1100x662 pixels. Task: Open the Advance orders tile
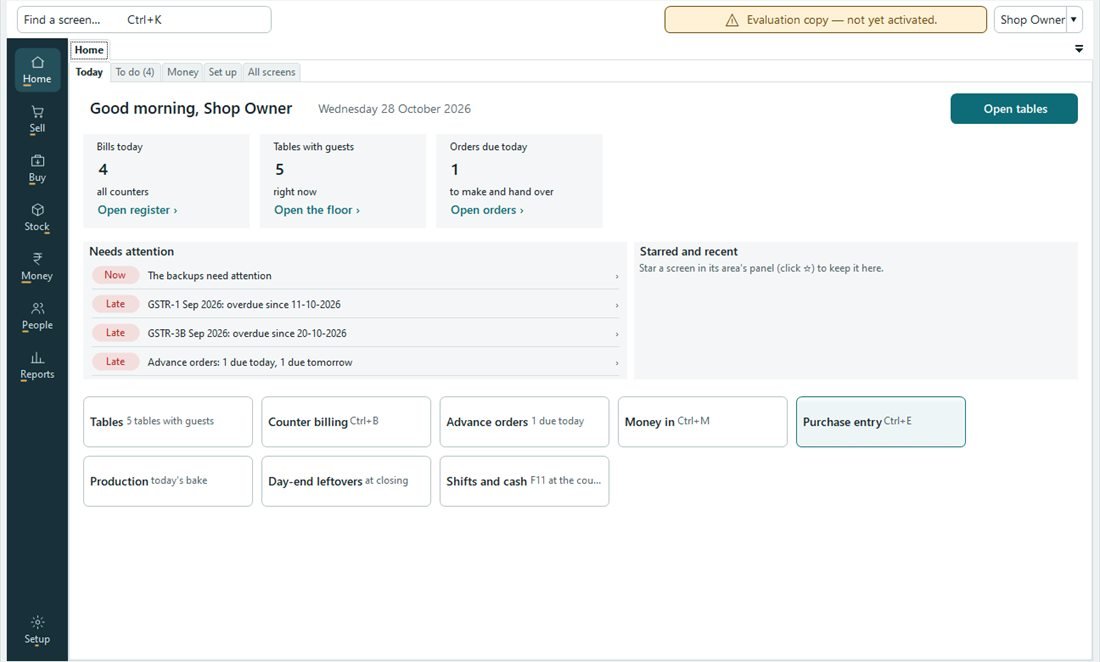pyautogui.click(x=524, y=421)
